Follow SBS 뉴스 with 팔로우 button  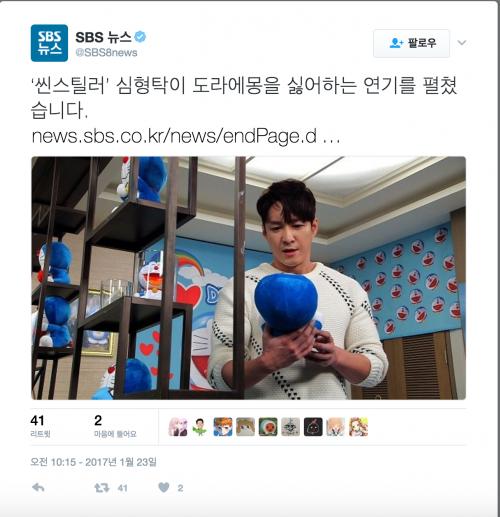tap(411, 43)
